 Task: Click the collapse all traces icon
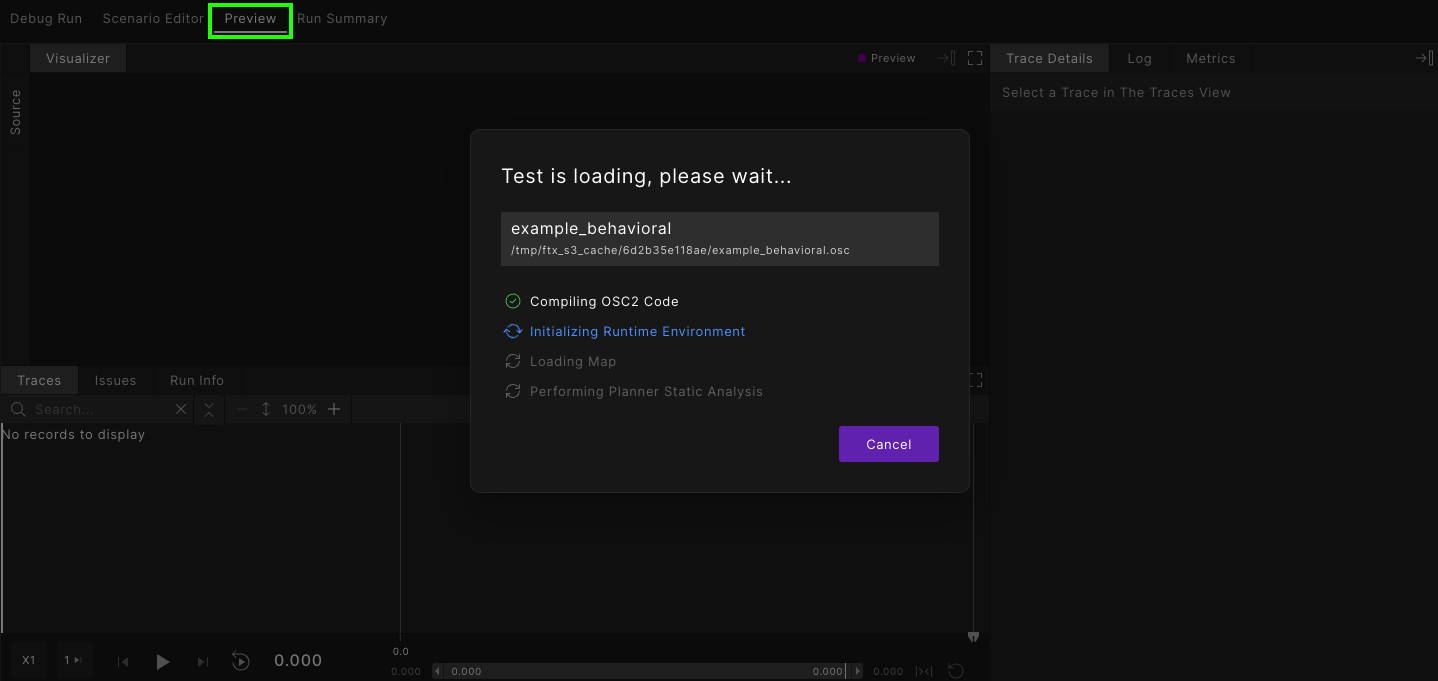[x=208, y=409]
